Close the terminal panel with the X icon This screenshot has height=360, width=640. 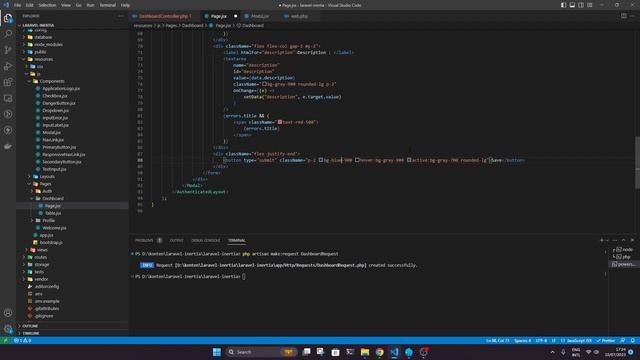pos(632,240)
